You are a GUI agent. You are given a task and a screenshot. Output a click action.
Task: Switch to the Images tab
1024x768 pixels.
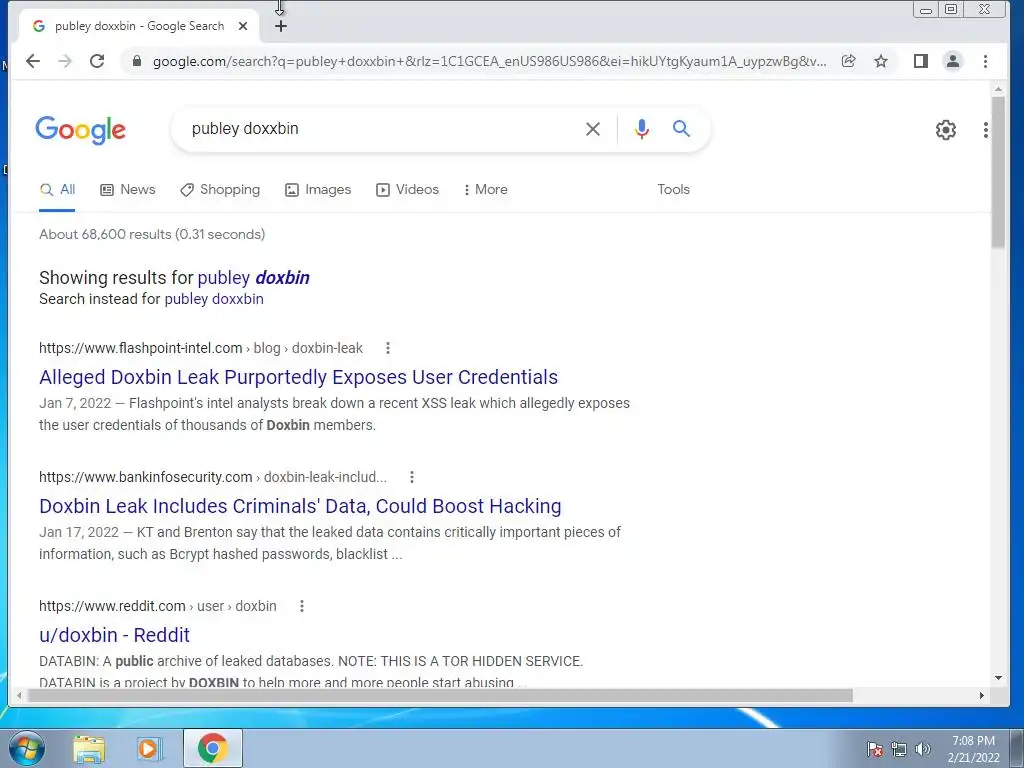pos(318,189)
